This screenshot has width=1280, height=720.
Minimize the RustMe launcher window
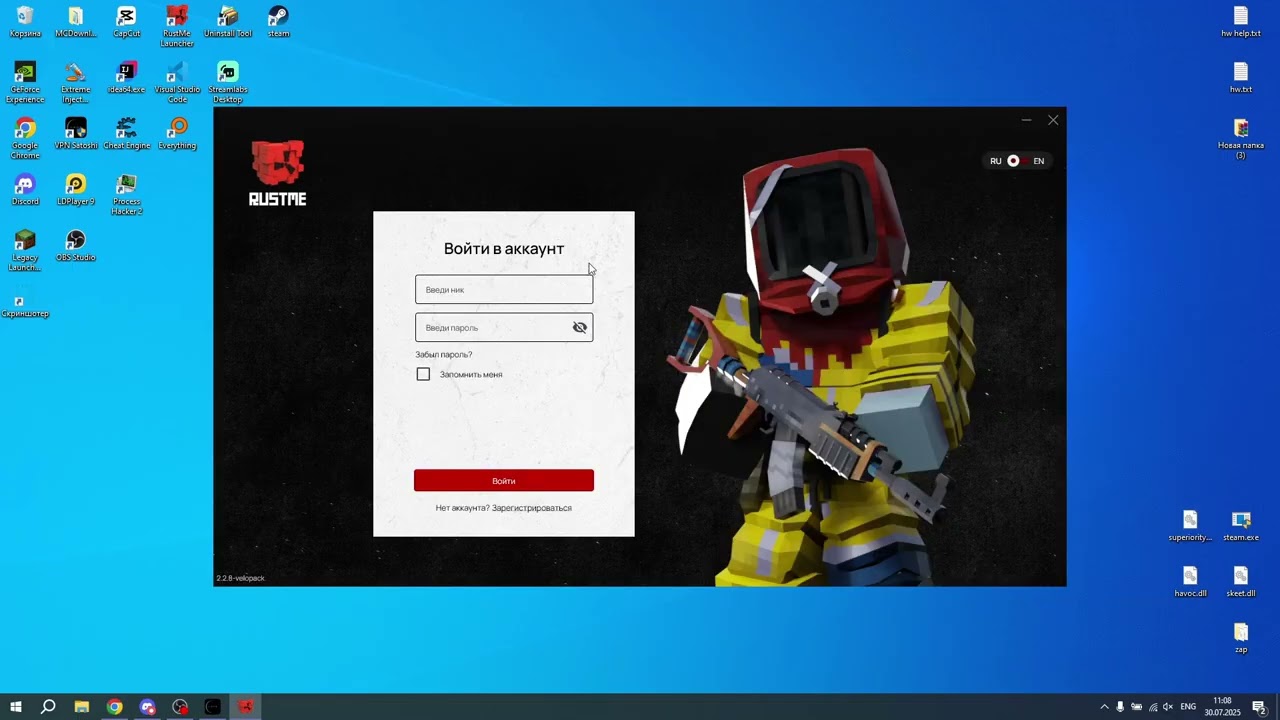click(x=1026, y=120)
